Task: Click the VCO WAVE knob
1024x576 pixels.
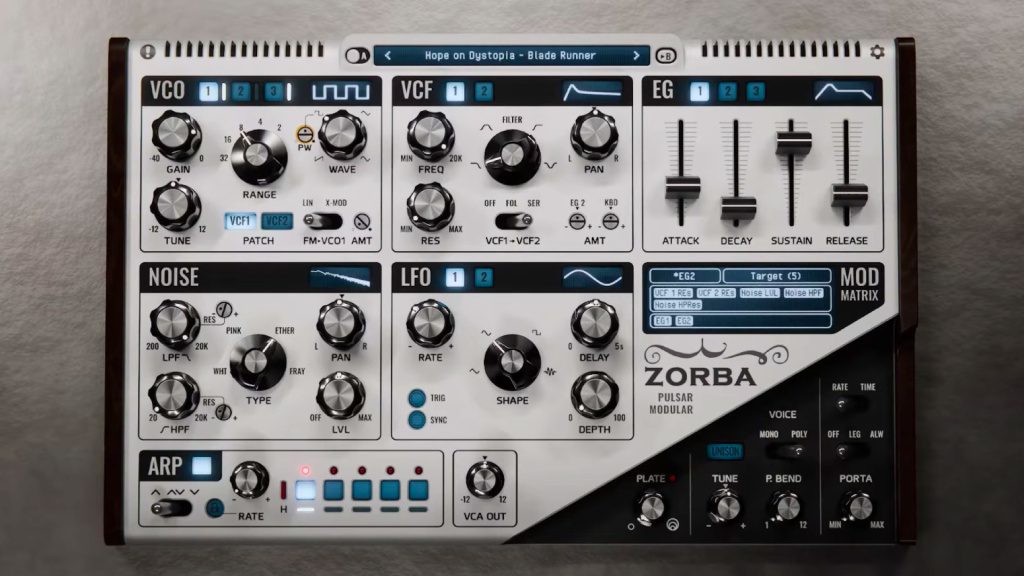Action: point(342,135)
